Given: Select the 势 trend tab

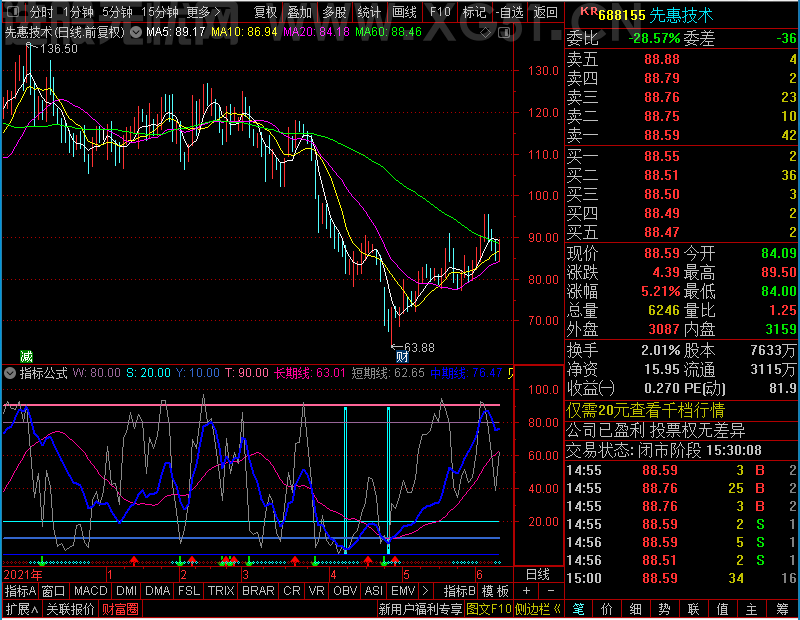Looking at the screenshot, I should [x=664, y=609].
